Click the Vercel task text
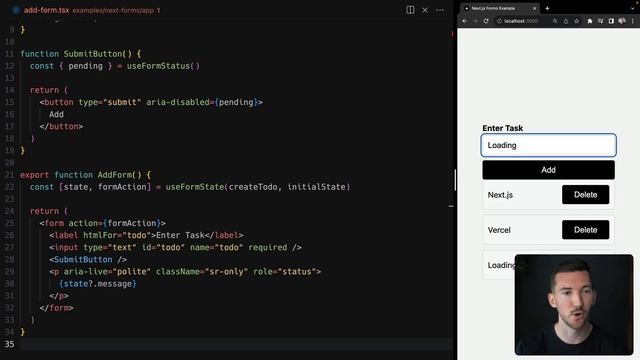The width and height of the screenshot is (640, 360). [x=499, y=230]
